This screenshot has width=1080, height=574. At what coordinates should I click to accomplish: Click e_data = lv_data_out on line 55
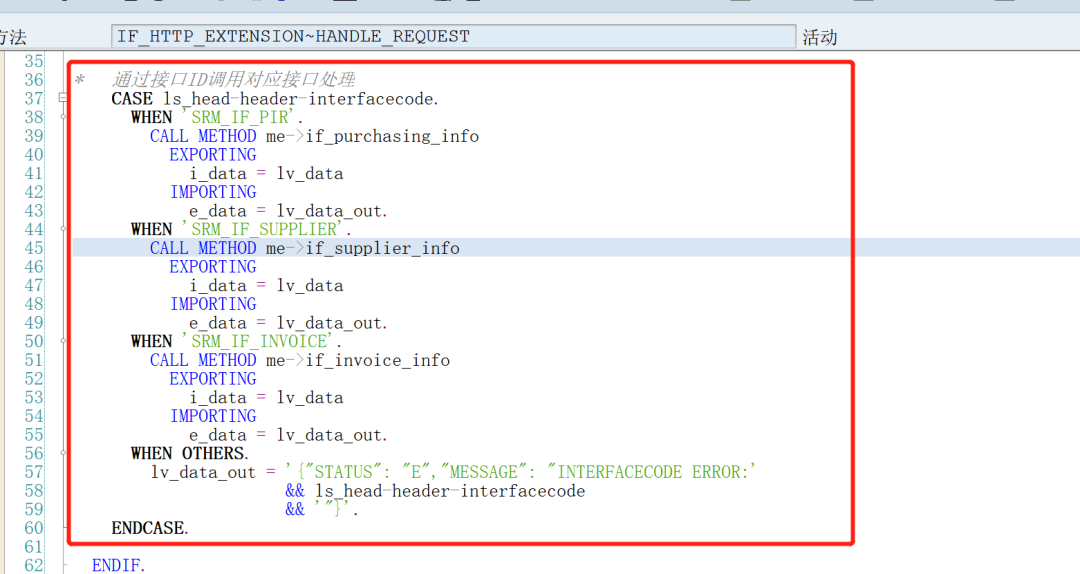pos(289,435)
